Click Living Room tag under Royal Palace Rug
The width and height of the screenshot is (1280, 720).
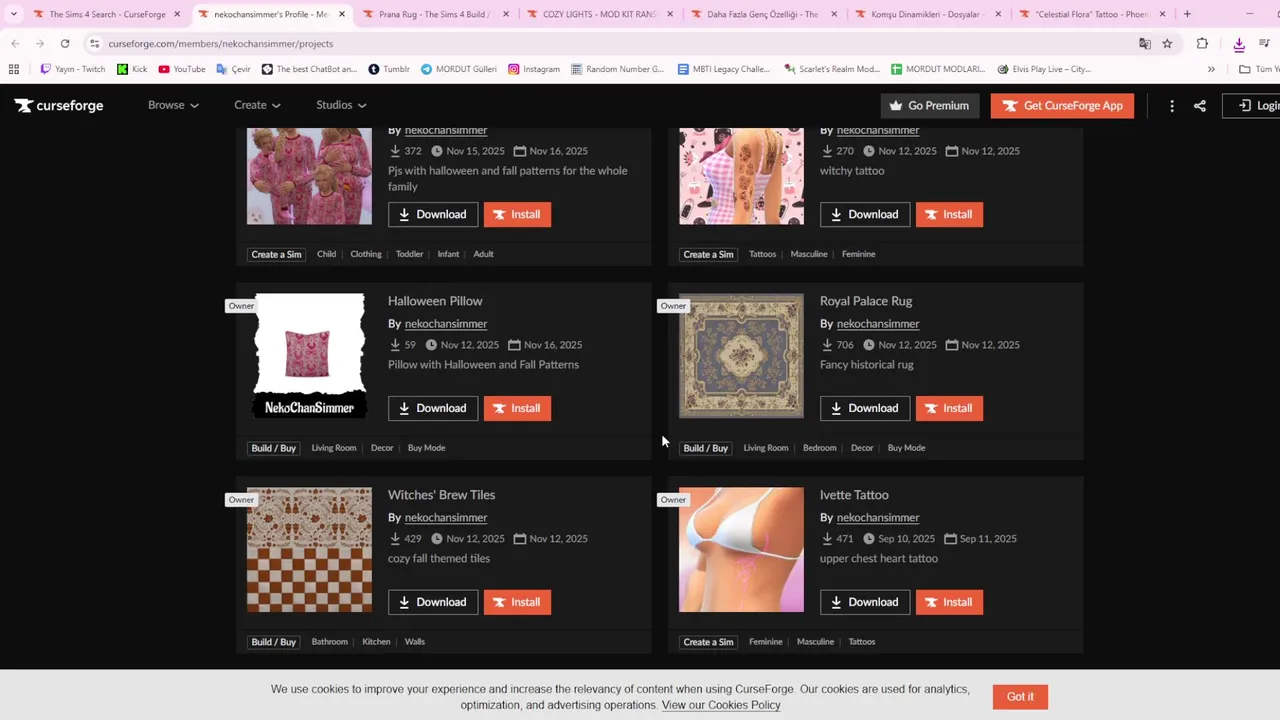click(766, 448)
